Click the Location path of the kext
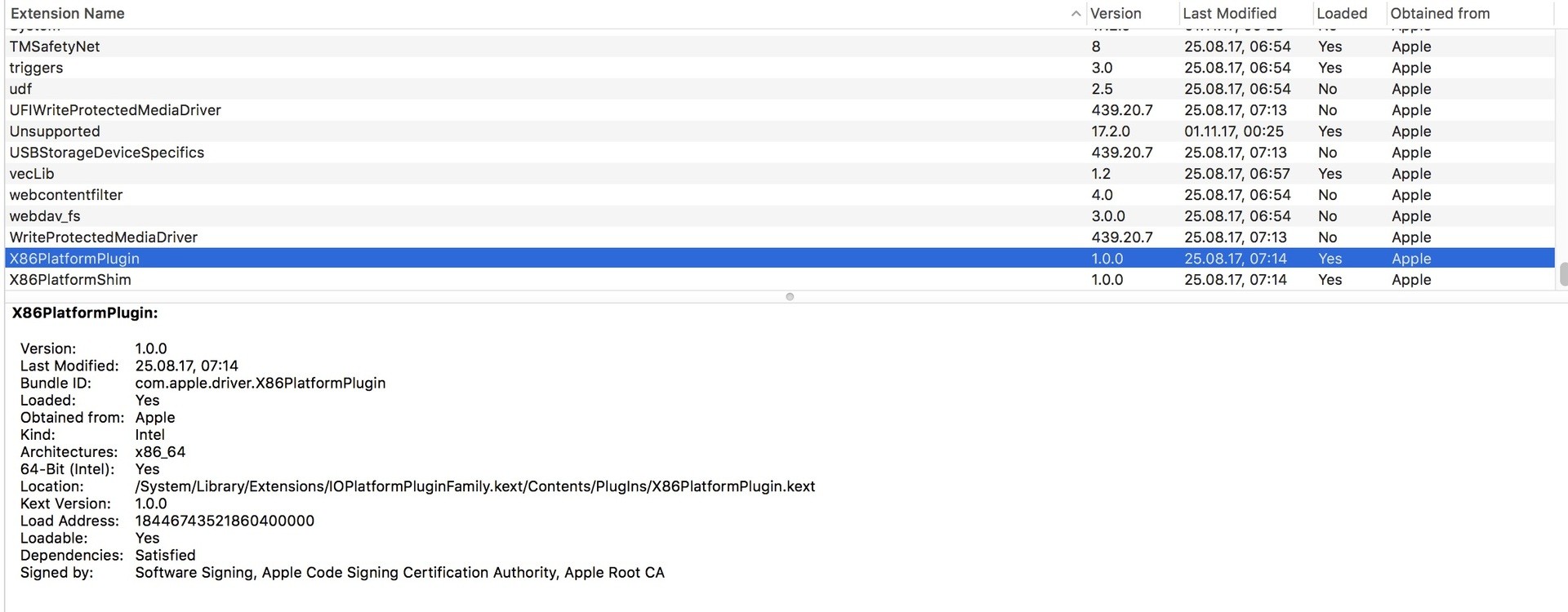The image size is (1568, 612). pyautogui.click(x=475, y=486)
